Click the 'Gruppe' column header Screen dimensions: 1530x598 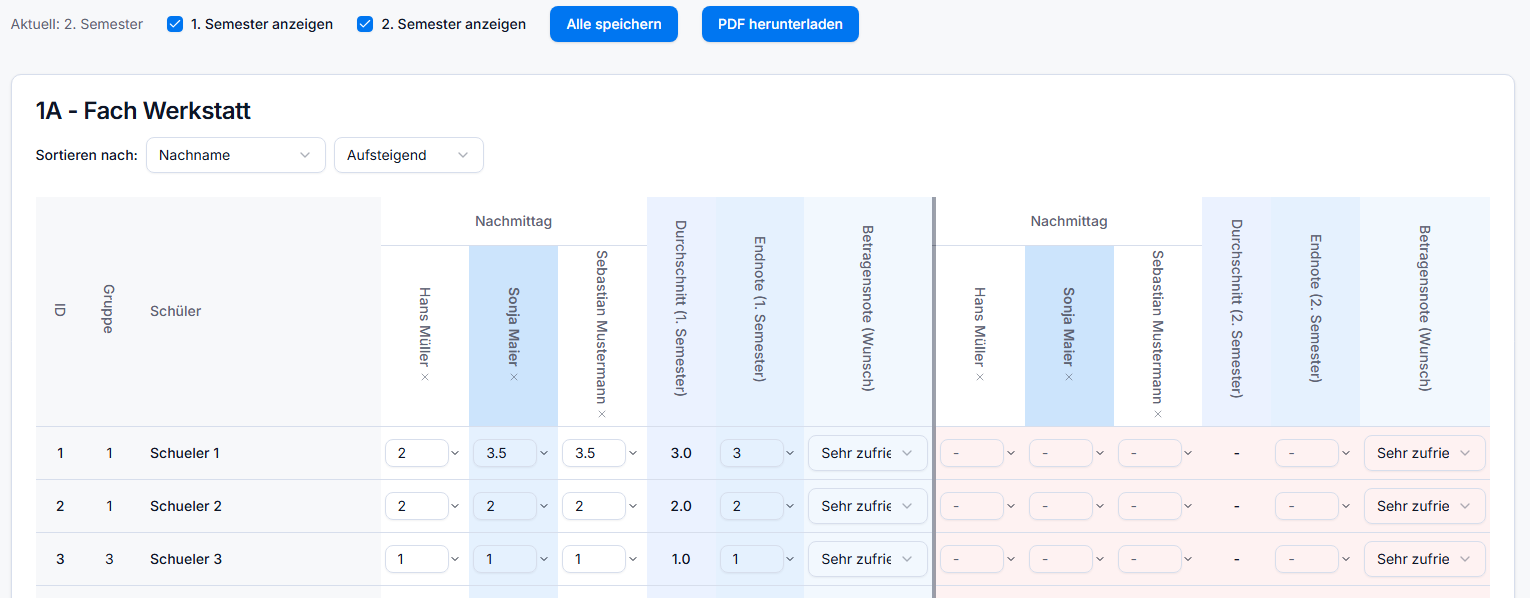click(109, 310)
